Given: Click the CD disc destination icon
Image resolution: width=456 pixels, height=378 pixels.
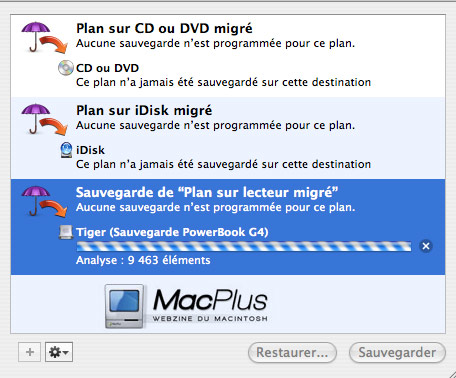Looking at the screenshot, I should point(66,68).
